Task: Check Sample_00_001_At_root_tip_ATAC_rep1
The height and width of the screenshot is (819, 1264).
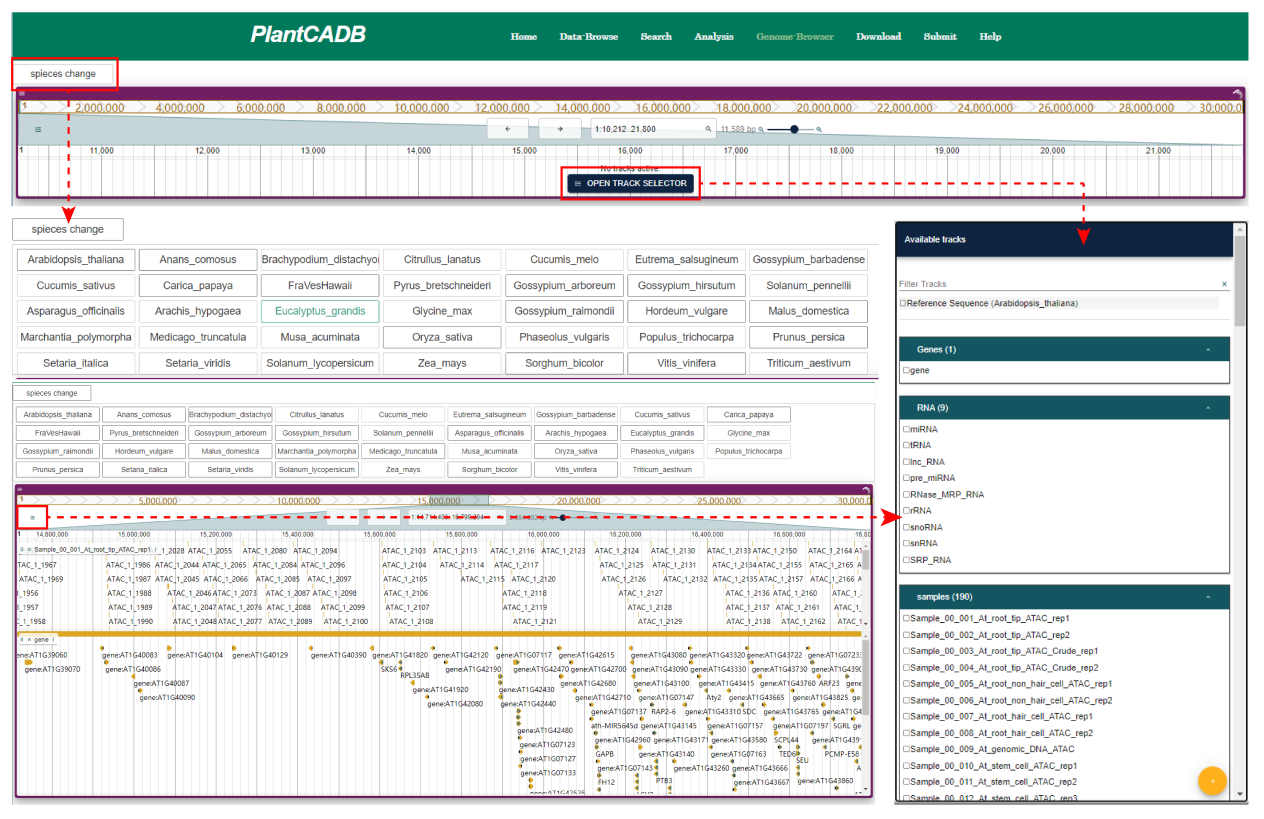Action: click(x=906, y=619)
